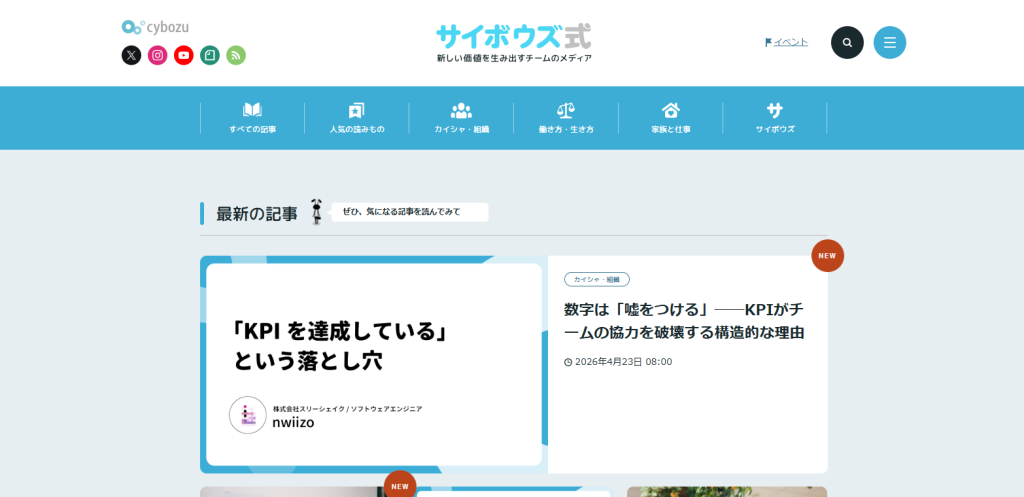
Task: Click the サ icon for サイボウズ
Action: (x=775, y=110)
